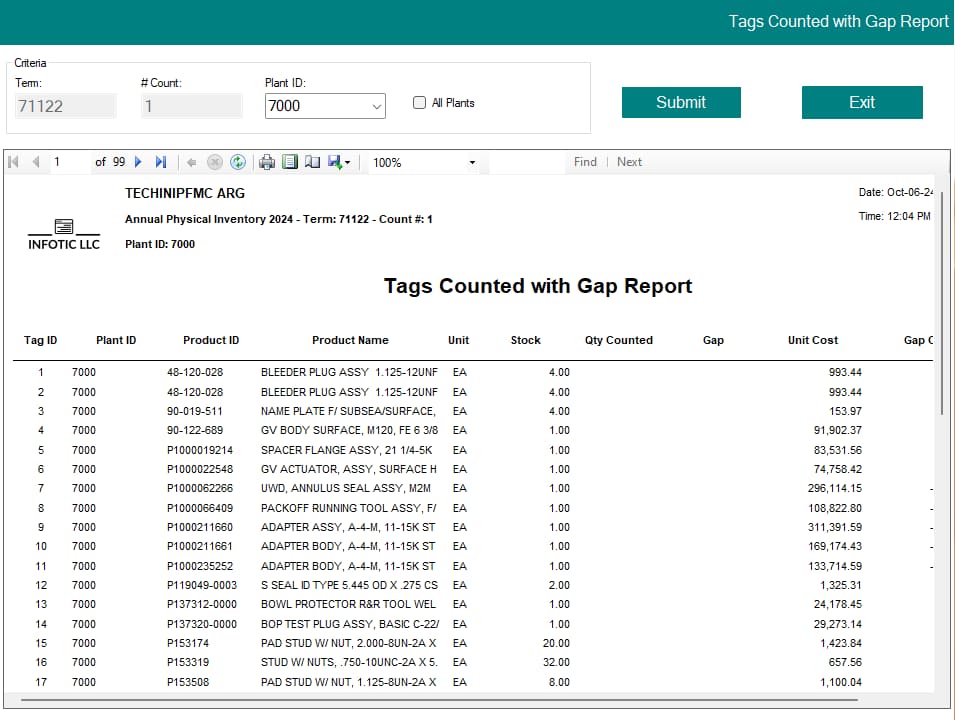Click the Qty Counted column header
The width and height of the screenshot is (955, 720).
pos(619,341)
